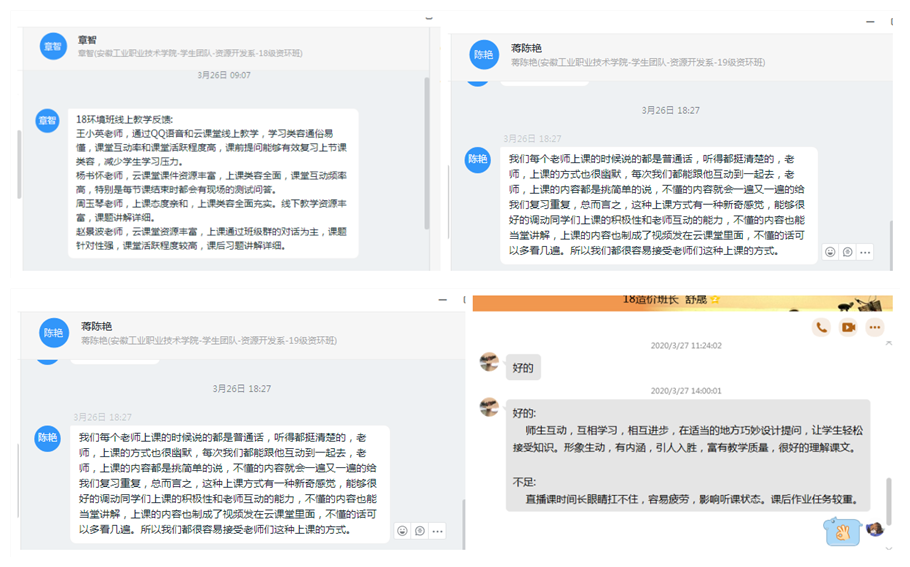
Task: Click 陈艳 avatar in top-right chat header
Action: 484,55
